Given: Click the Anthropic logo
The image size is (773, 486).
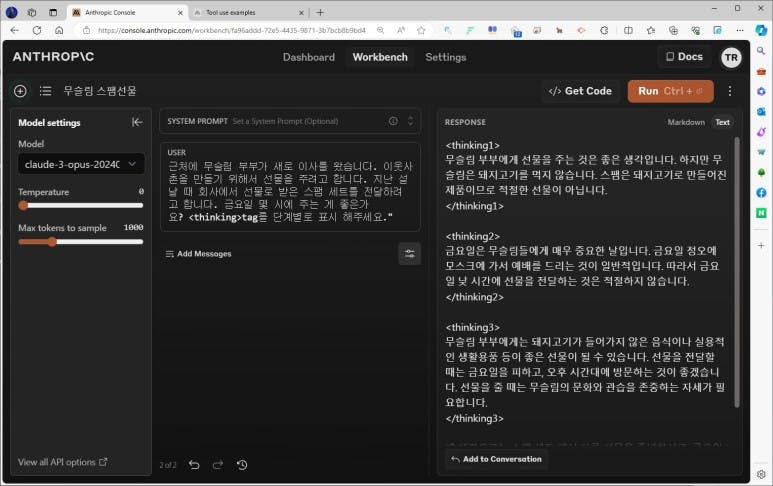Looking at the screenshot, I should pos(53,57).
